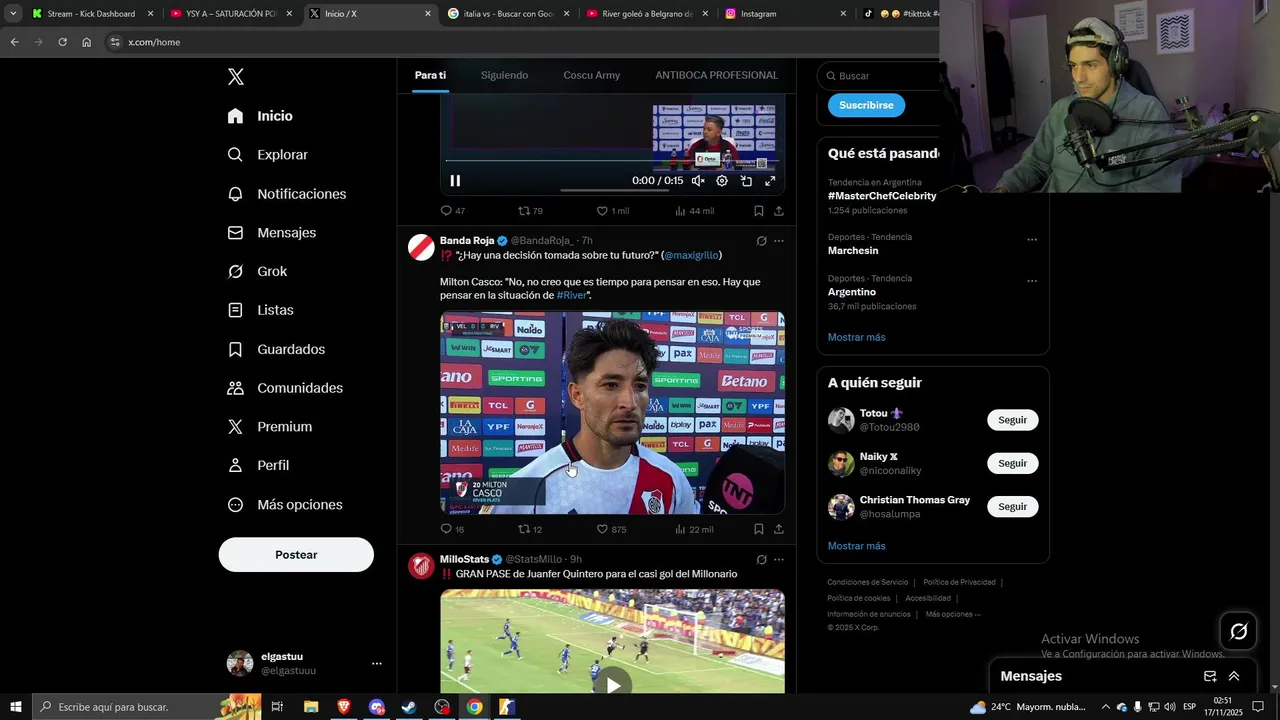This screenshot has height=720, width=1280.
Task: Reply to Banda Roja post with 16 comments
Action: (x=453, y=529)
